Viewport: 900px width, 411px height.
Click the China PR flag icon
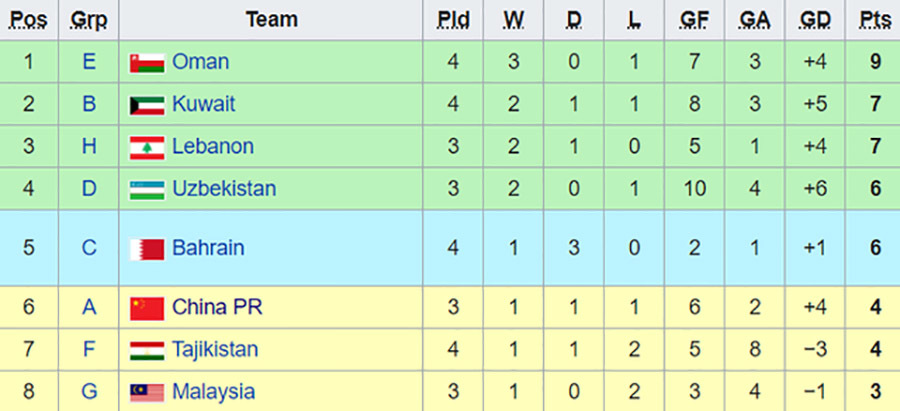tap(146, 308)
